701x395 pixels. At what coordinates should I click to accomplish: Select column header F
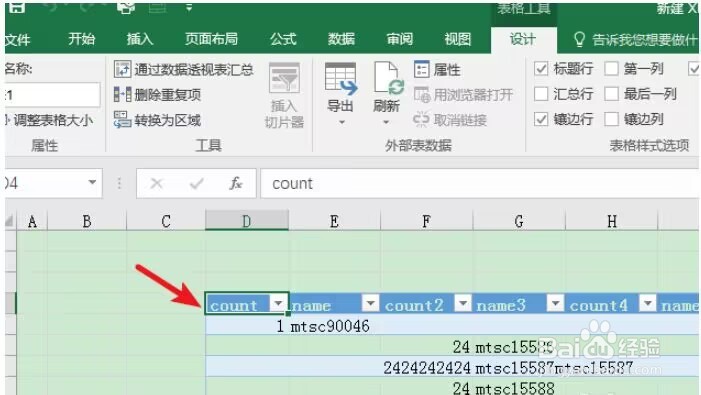coord(427,221)
